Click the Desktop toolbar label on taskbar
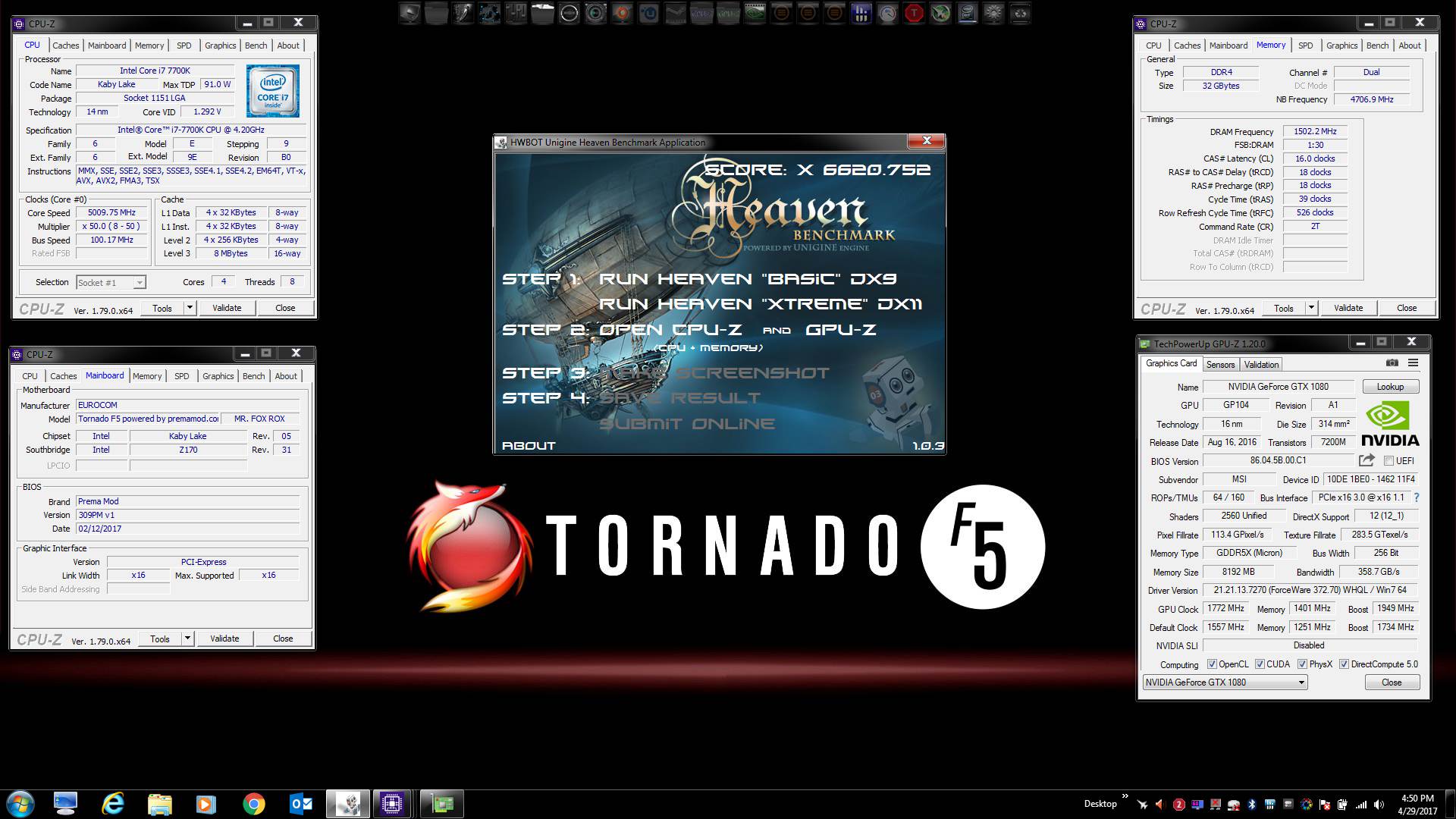The width and height of the screenshot is (1456, 819). coord(1100,804)
